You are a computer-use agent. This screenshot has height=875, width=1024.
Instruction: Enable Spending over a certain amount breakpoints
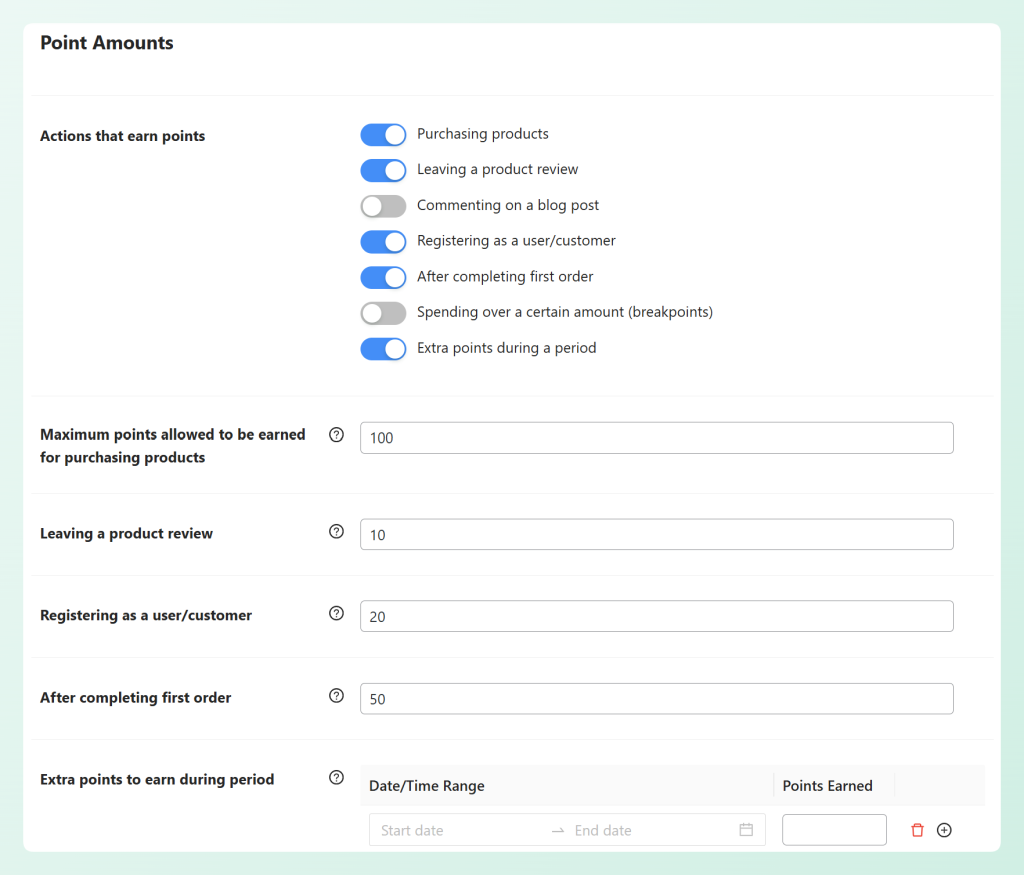(383, 313)
